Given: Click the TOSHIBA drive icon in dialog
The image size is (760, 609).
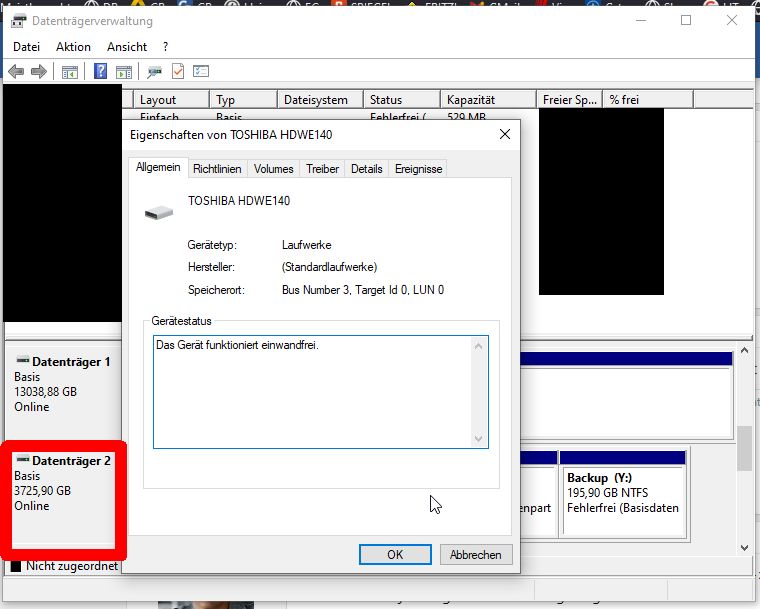Looking at the screenshot, I should pos(159,212).
